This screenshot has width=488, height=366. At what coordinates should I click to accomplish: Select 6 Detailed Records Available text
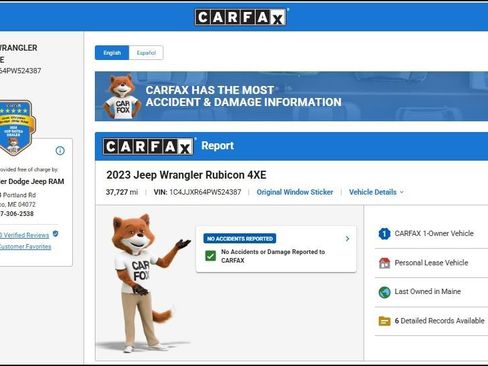439,321
